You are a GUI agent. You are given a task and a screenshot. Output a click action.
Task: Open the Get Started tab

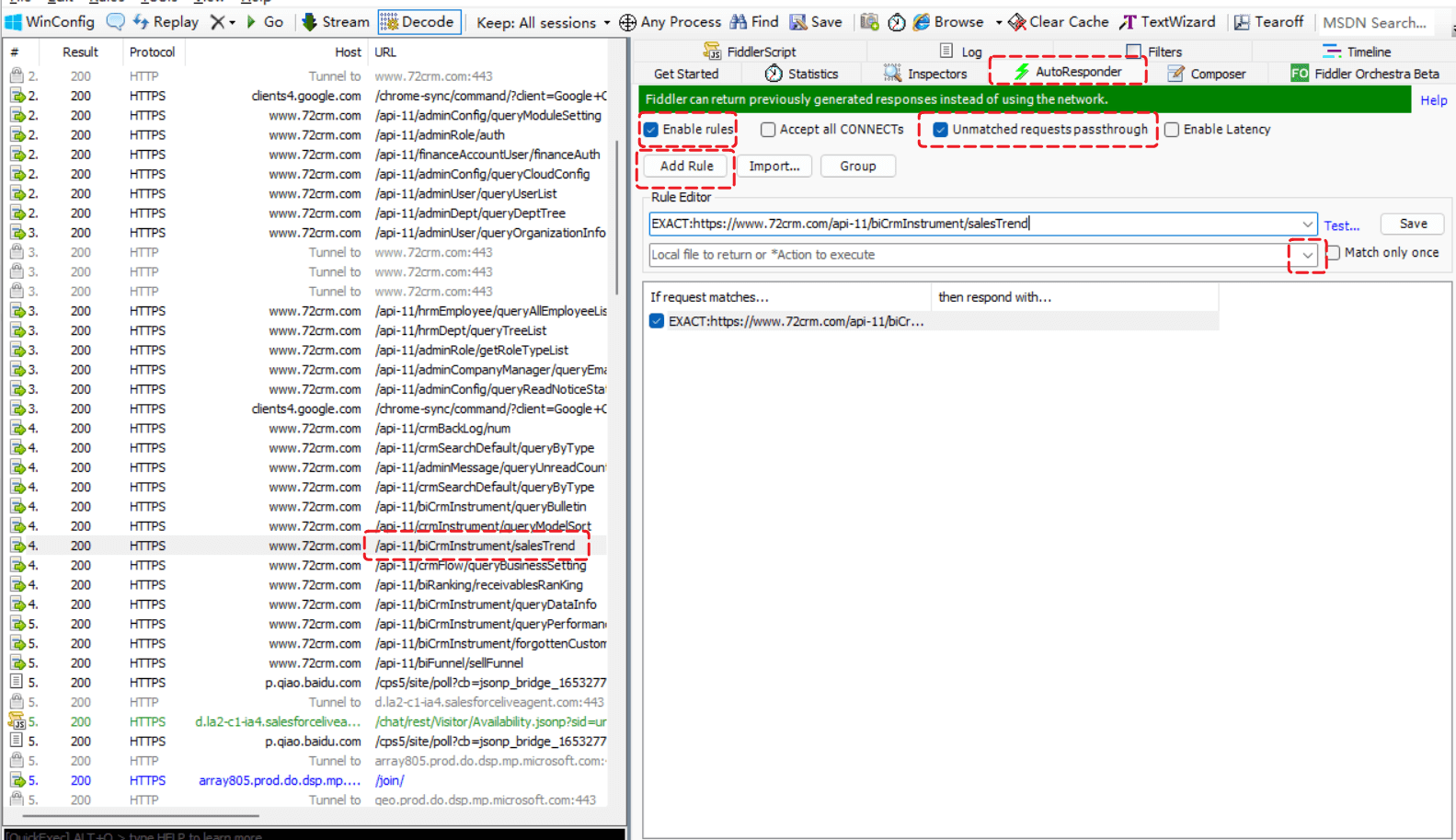tap(686, 74)
